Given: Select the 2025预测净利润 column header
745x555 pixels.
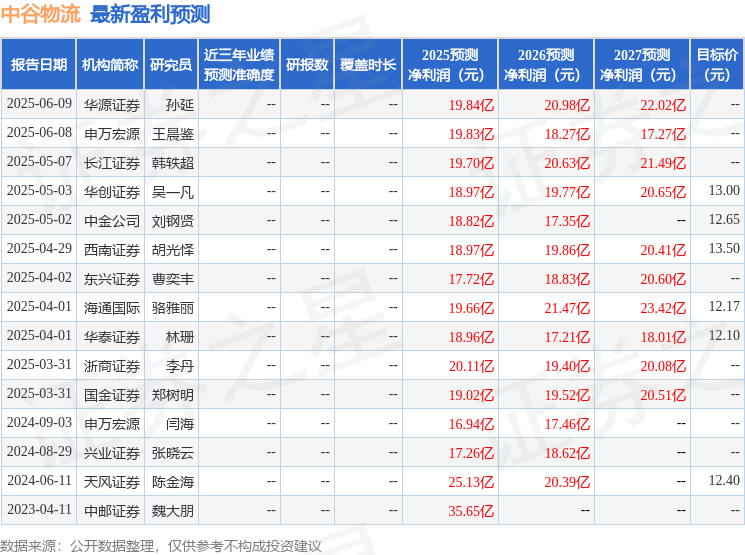Looking at the screenshot, I should coord(450,65).
